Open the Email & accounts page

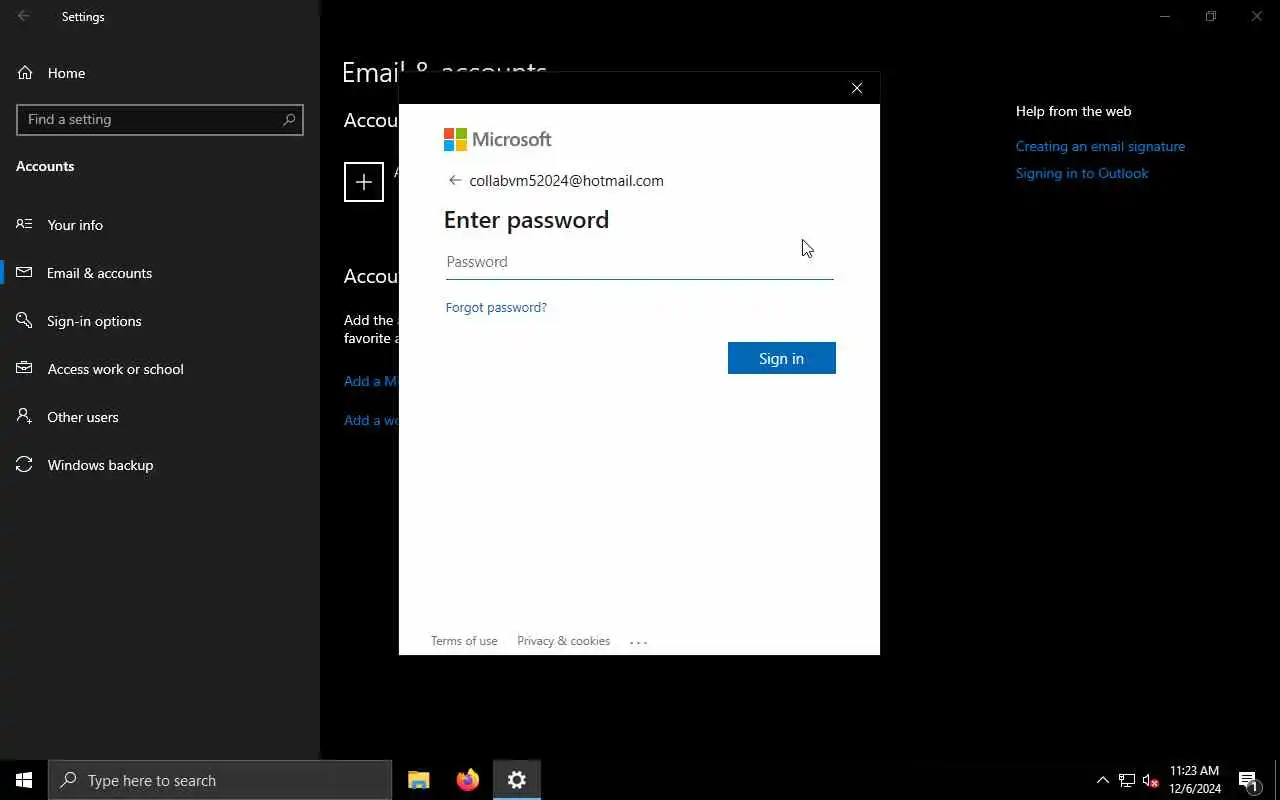click(160, 272)
